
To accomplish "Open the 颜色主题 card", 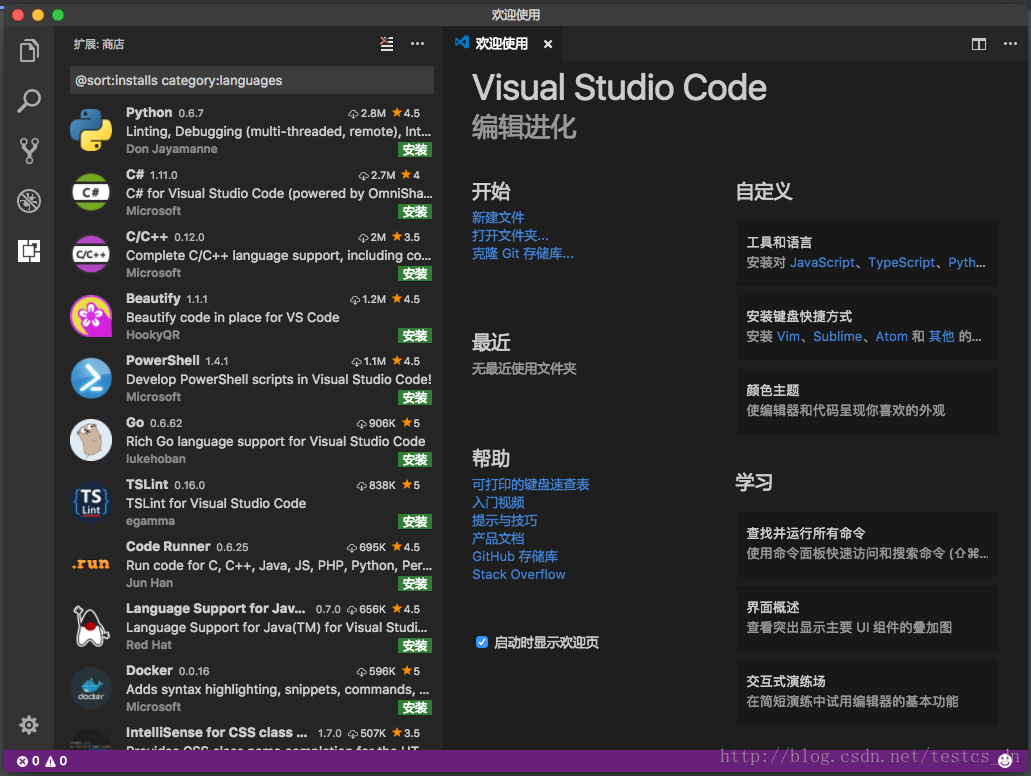I will (x=867, y=400).
